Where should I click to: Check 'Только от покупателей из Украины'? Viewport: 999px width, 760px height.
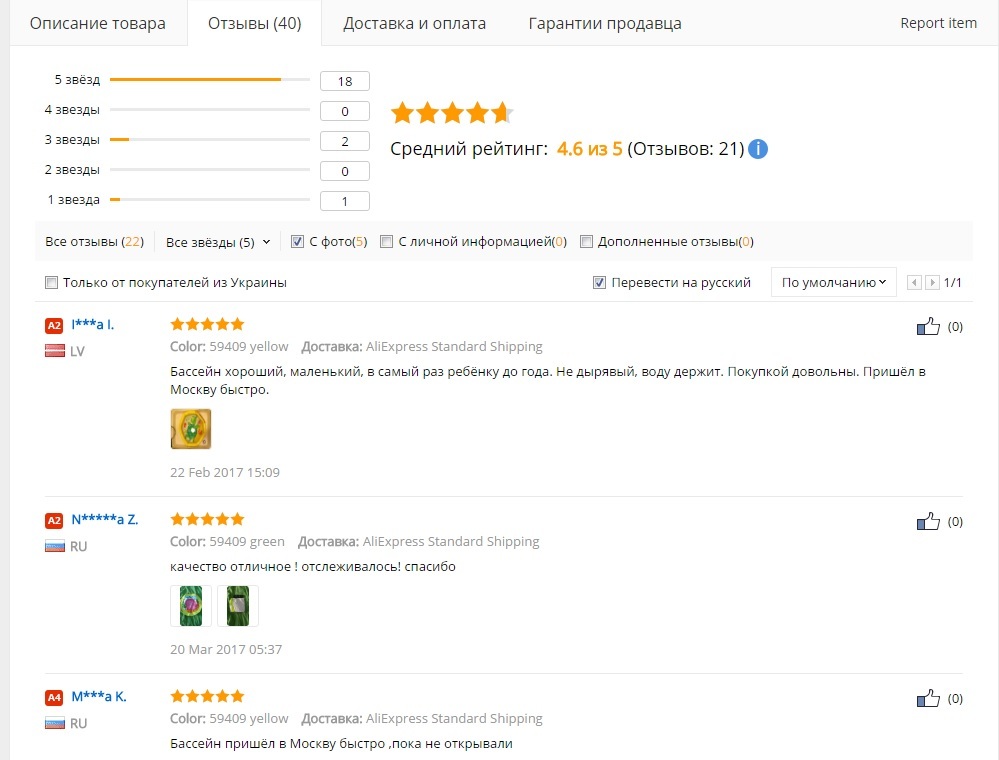pos(51,283)
